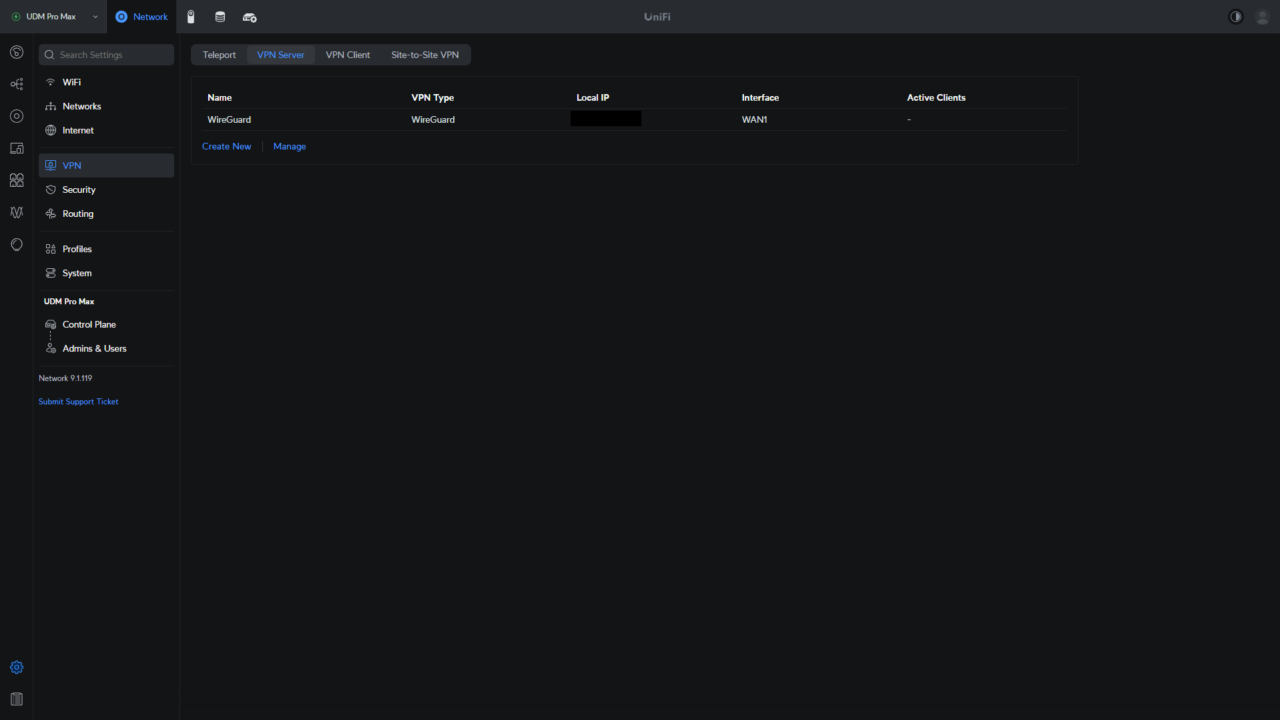Click the Local IP column header
The image size is (1280, 720).
(x=593, y=97)
